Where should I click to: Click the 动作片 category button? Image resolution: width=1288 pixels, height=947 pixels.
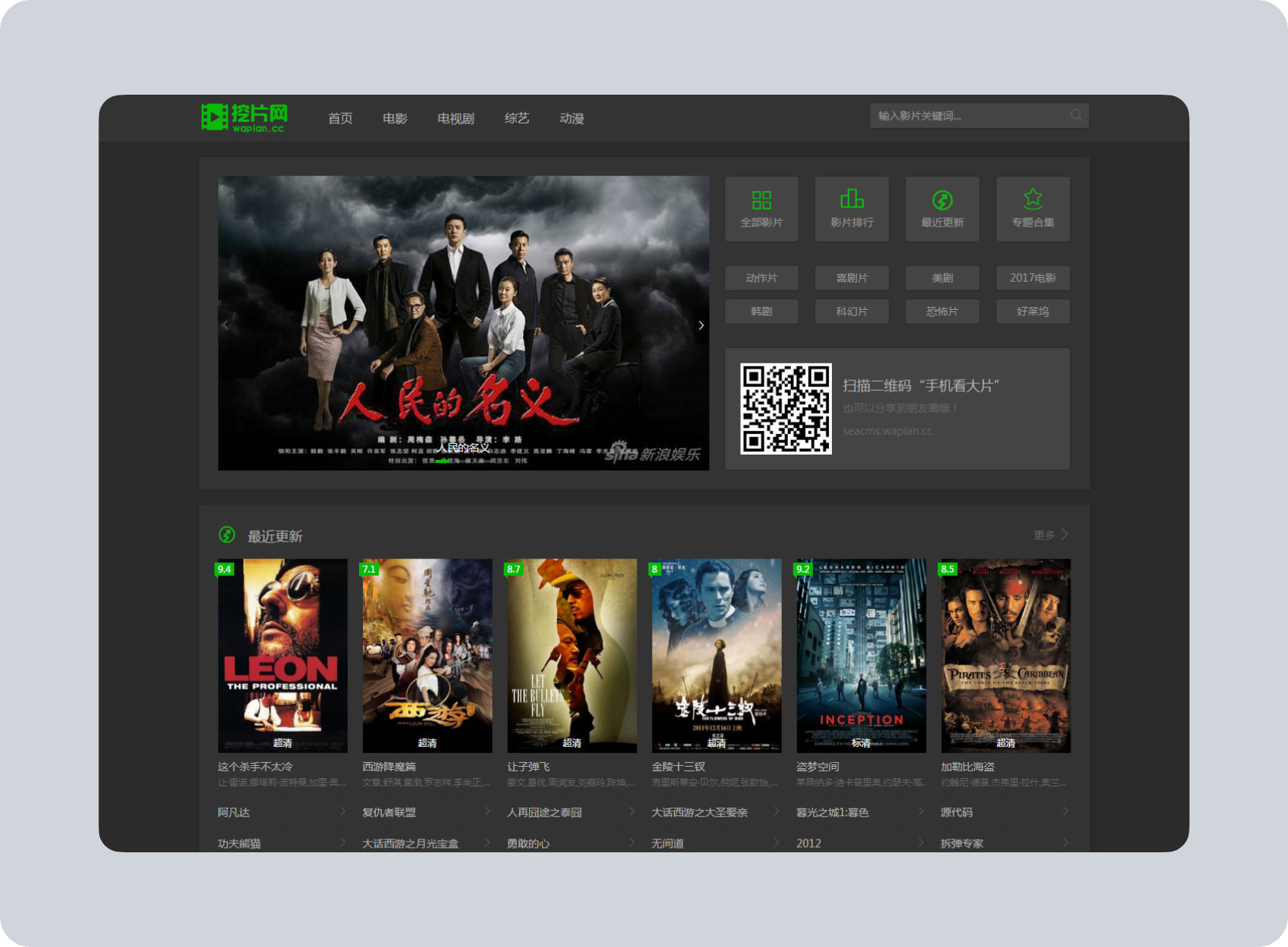click(x=761, y=278)
